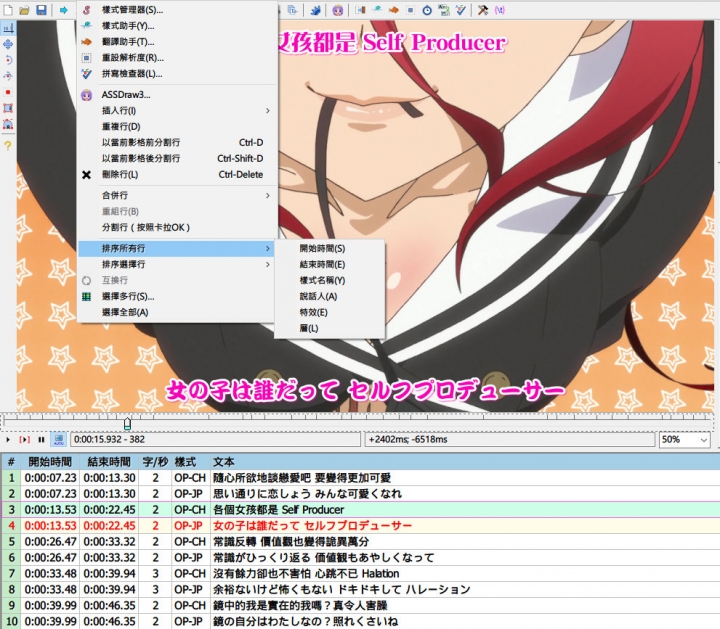720x629 pixels.
Task: Select the rotate on XY axes tool
Action: 8,76
